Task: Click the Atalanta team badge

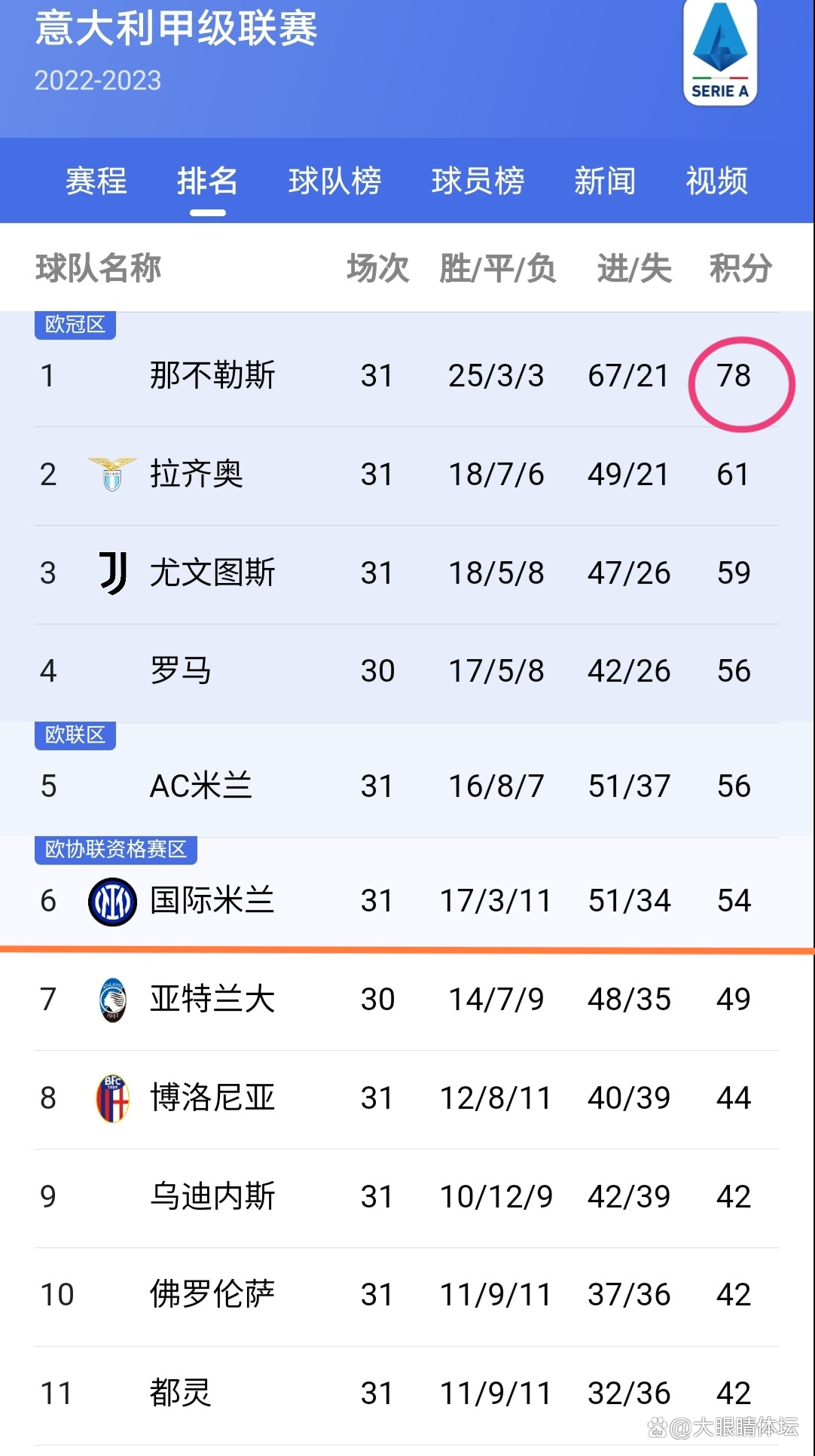Action: tap(111, 999)
